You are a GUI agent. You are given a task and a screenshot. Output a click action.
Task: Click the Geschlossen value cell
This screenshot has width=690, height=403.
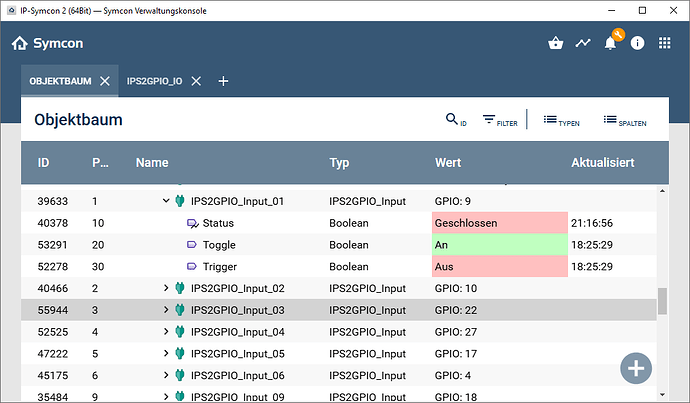pos(500,223)
